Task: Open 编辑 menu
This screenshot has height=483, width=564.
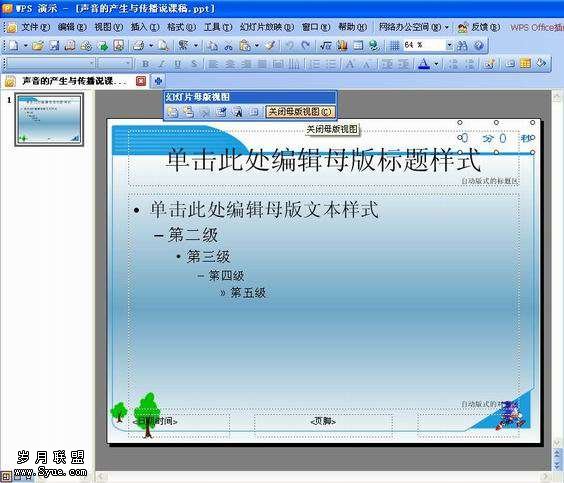Action: (x=72, y=27)
